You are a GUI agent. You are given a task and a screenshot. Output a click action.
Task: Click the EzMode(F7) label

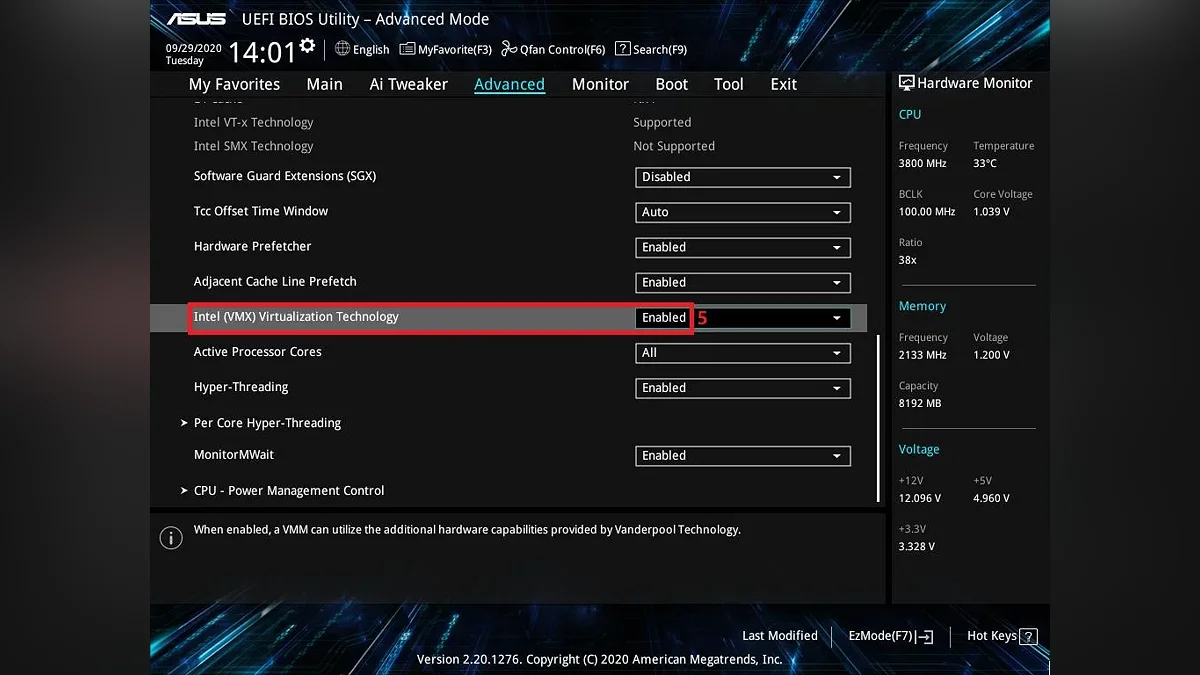click(880, 636)
